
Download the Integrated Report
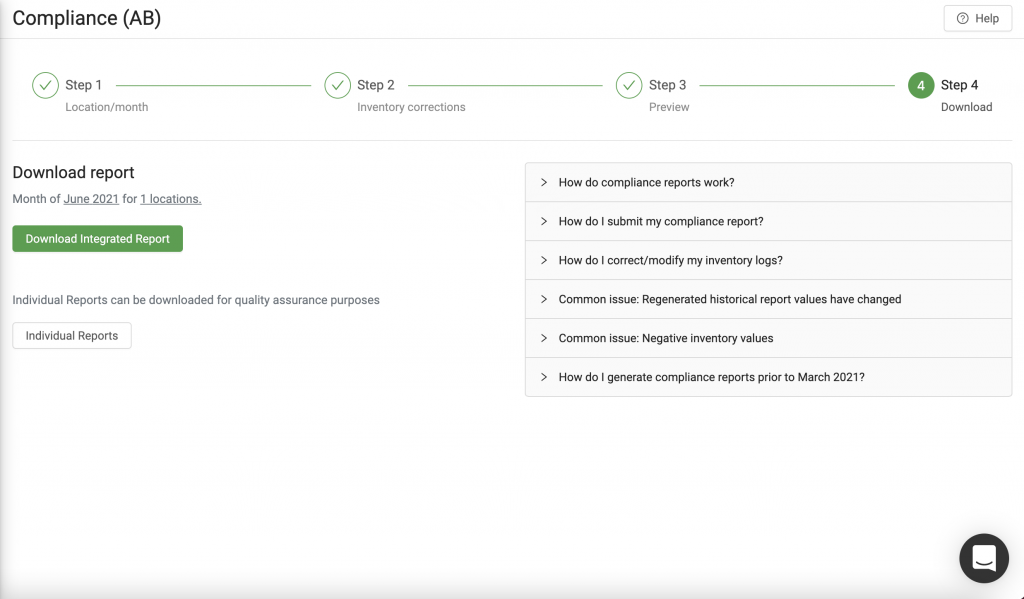pyautogui.click(x=97, y=238)
